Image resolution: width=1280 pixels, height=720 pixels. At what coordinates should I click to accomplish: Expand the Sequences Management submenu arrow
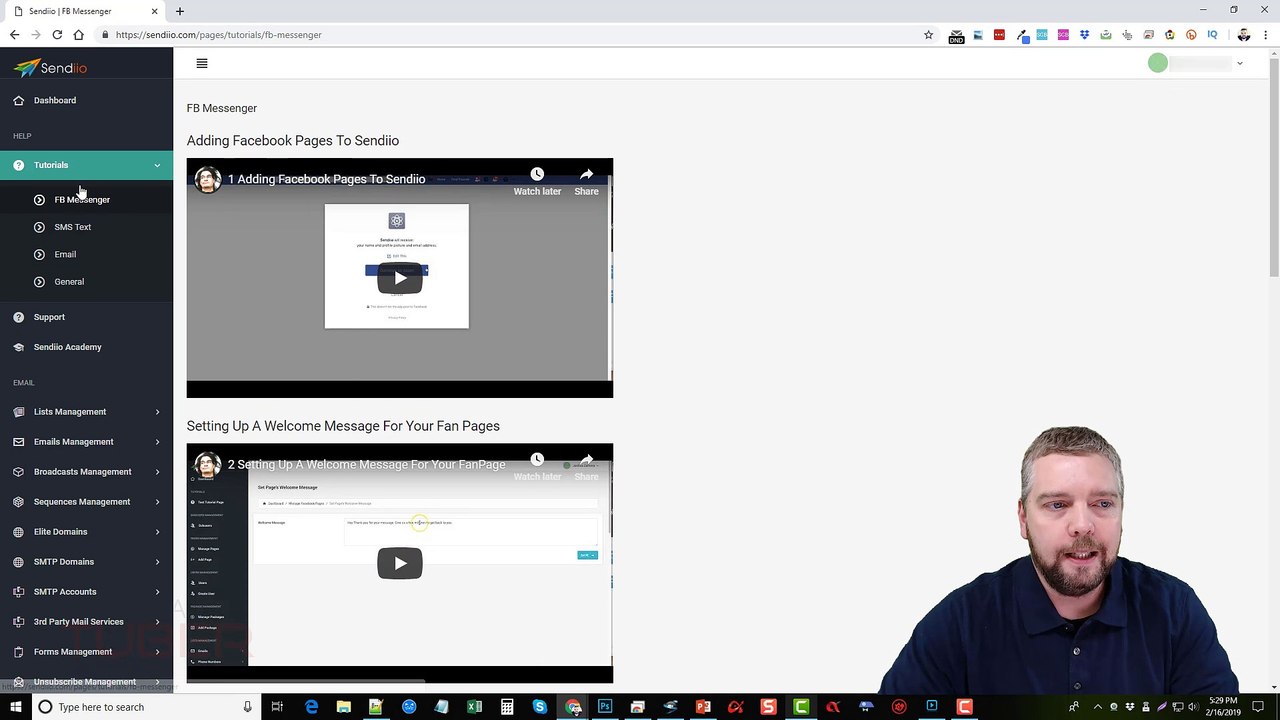(x=157, y=502)
